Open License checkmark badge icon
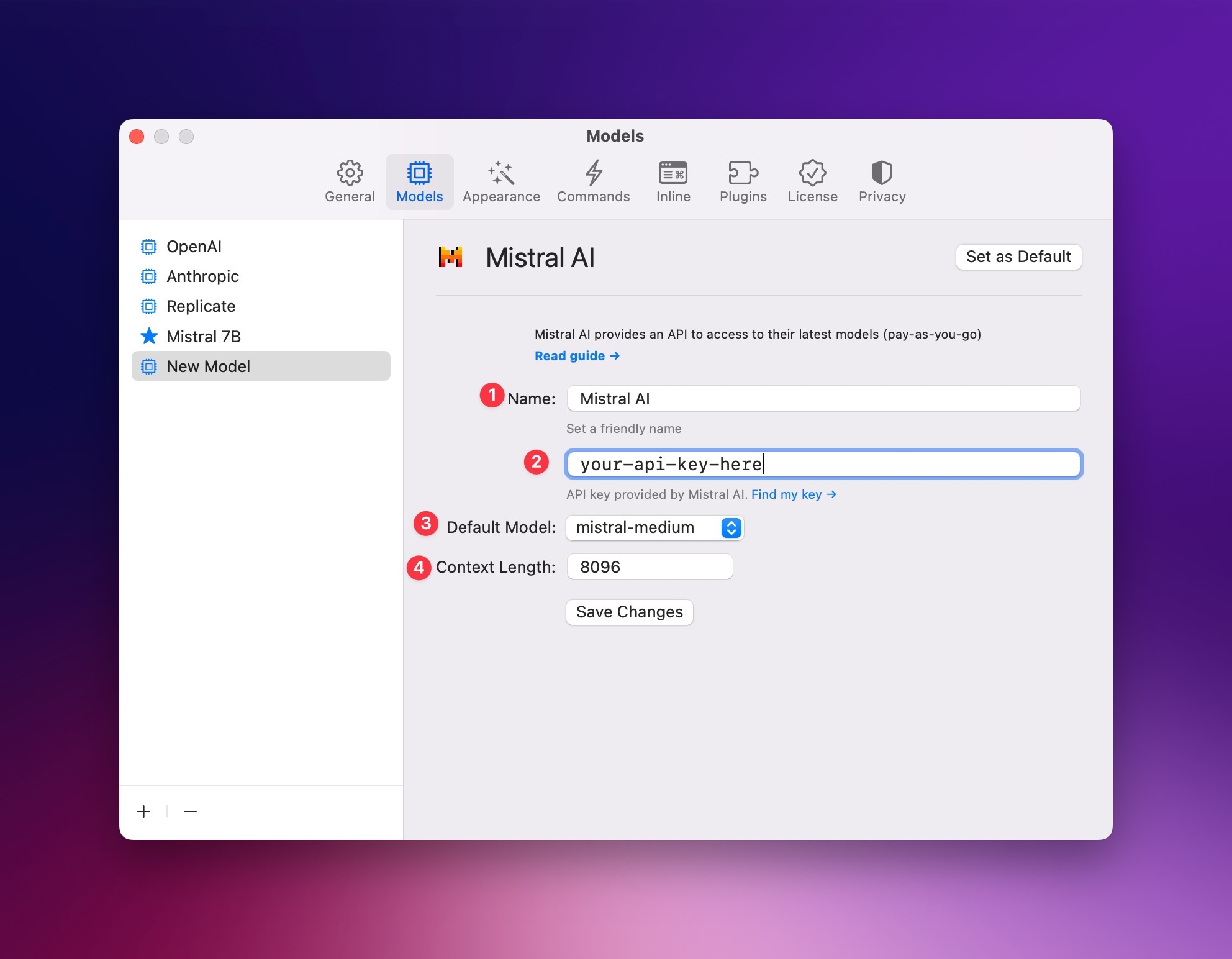 812,173
